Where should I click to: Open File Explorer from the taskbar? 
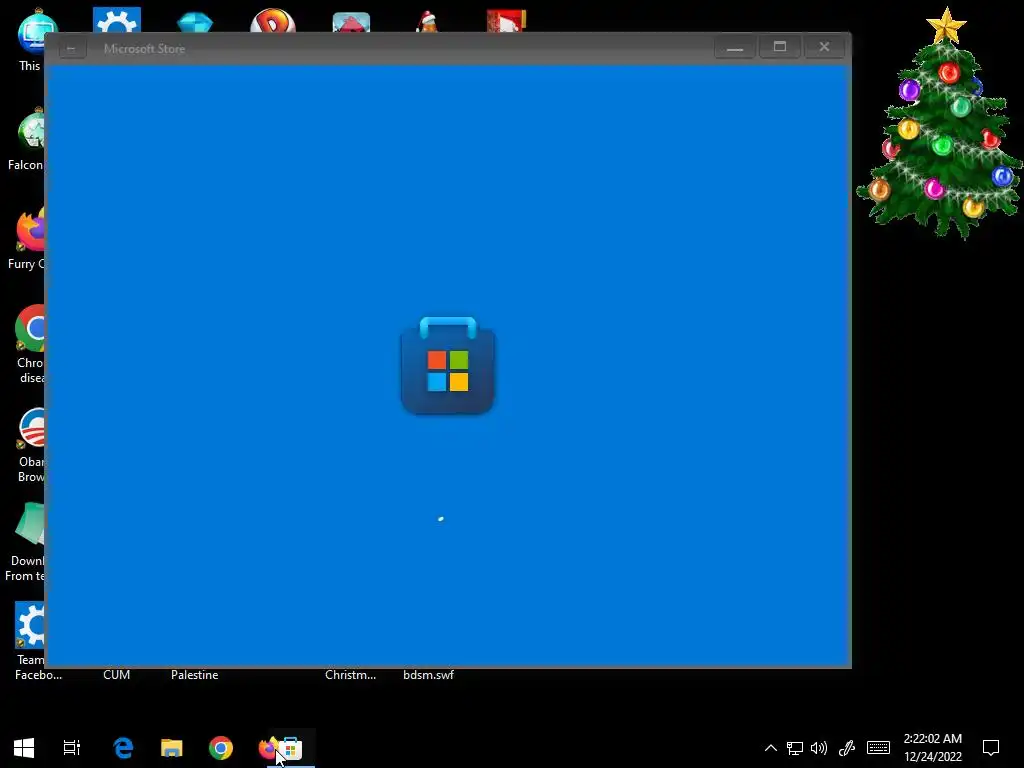click(x=172, y=748)
